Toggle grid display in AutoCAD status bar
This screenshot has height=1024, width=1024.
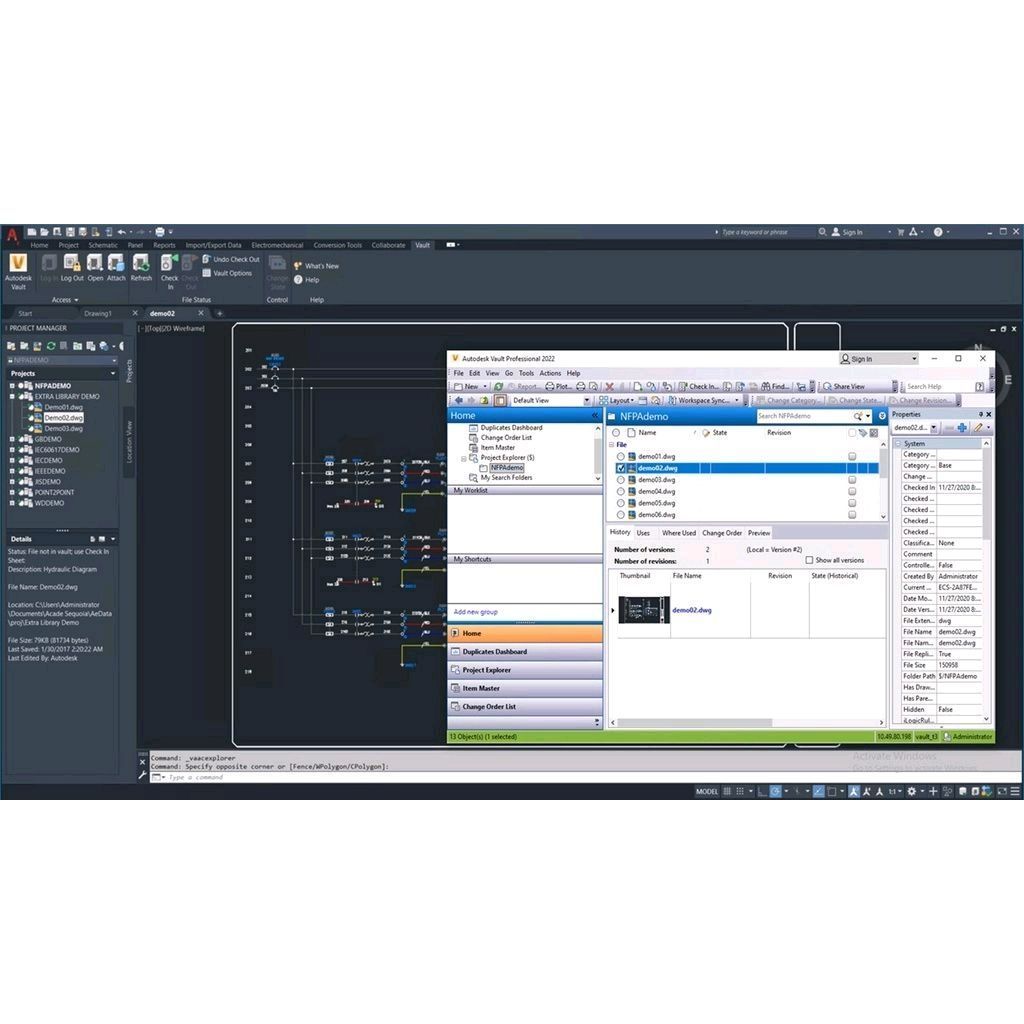pyautogui.click(x=727, y=792)
